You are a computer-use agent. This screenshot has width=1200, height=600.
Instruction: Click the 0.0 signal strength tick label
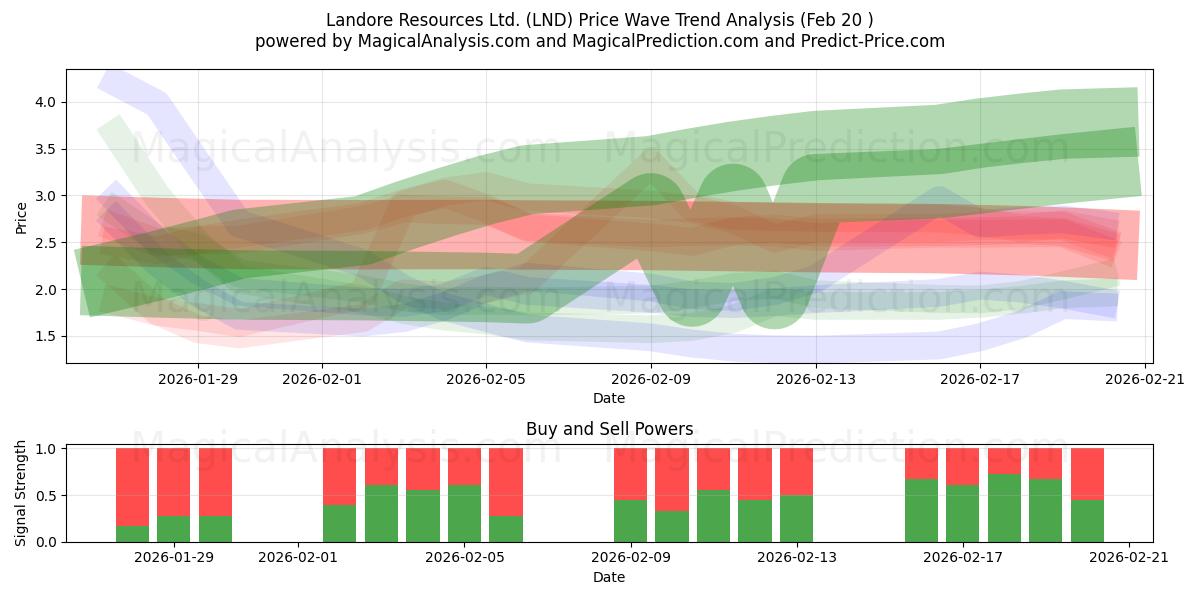point(48,542)
